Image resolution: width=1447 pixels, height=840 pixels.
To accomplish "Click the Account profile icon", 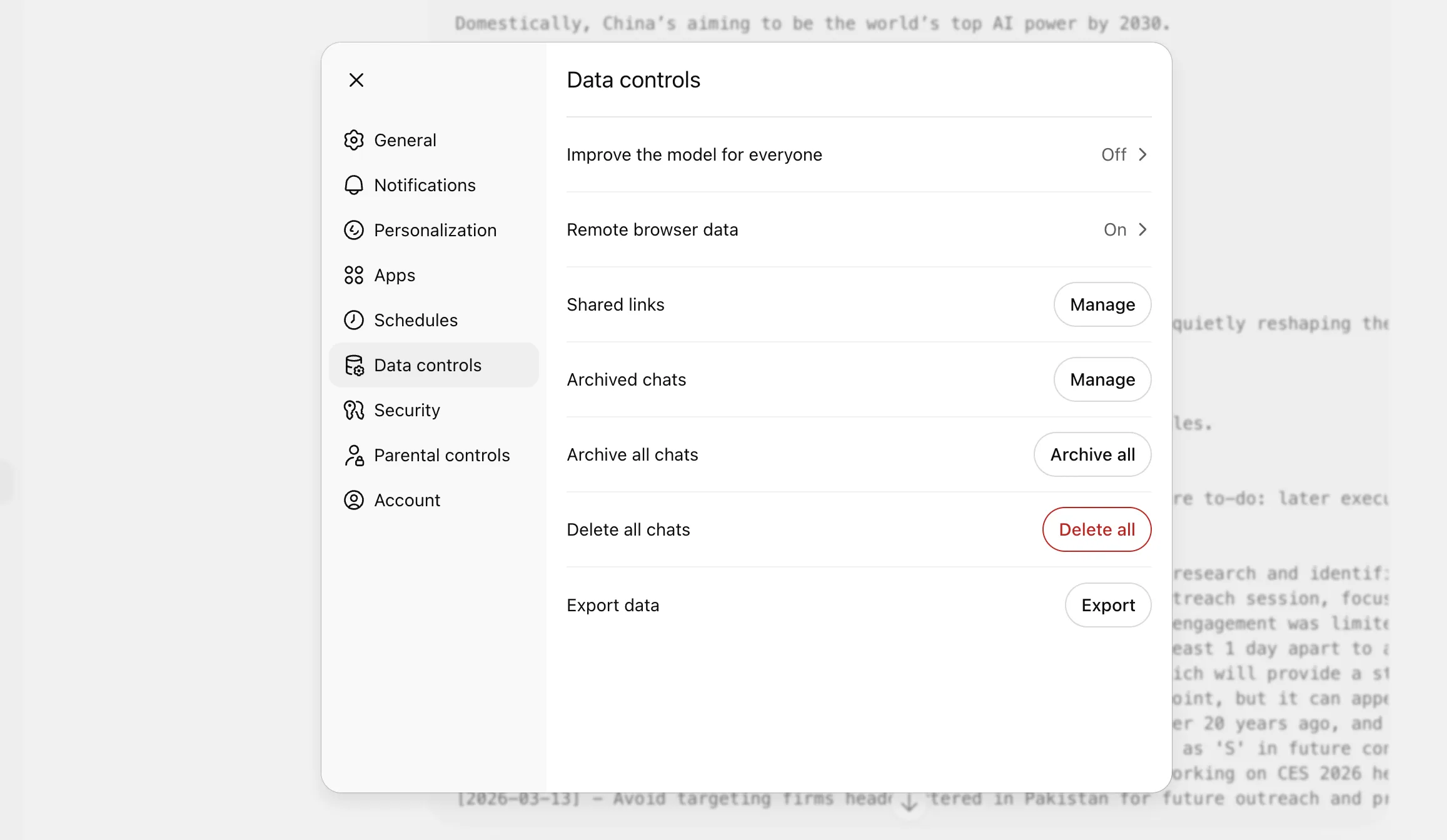I will pos(354,500).
